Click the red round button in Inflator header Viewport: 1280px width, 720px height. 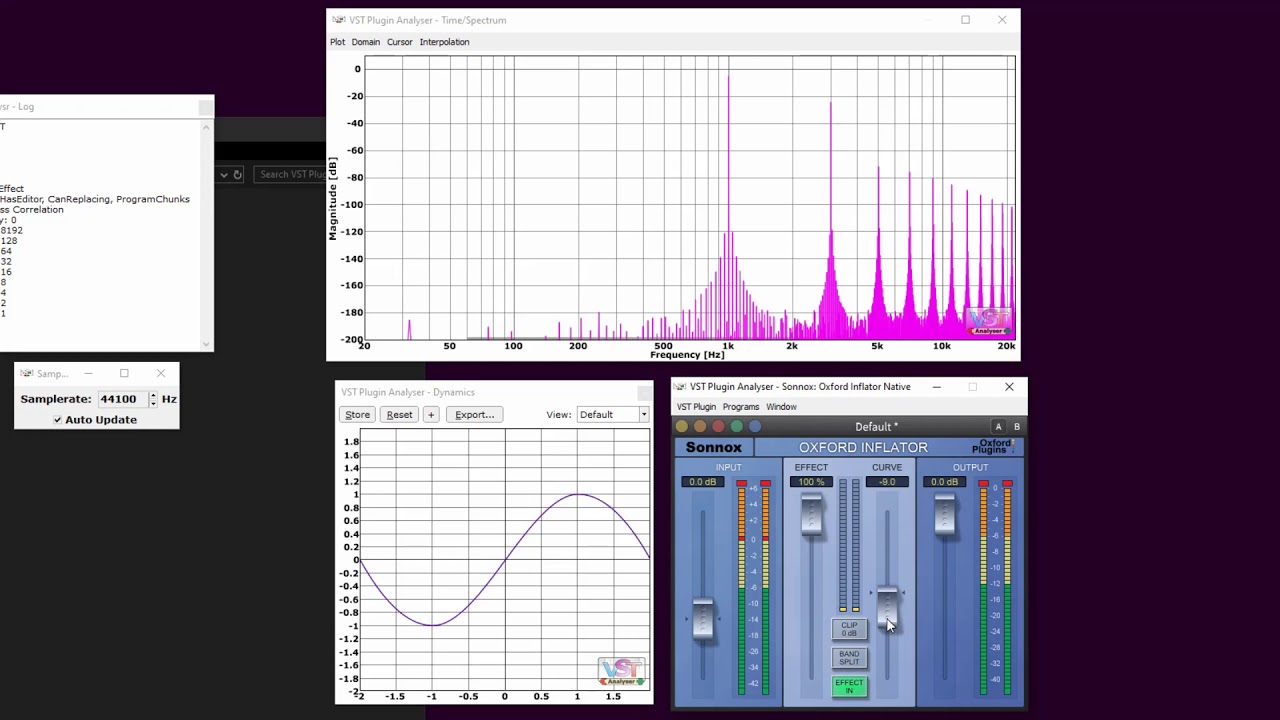[718, 427]
